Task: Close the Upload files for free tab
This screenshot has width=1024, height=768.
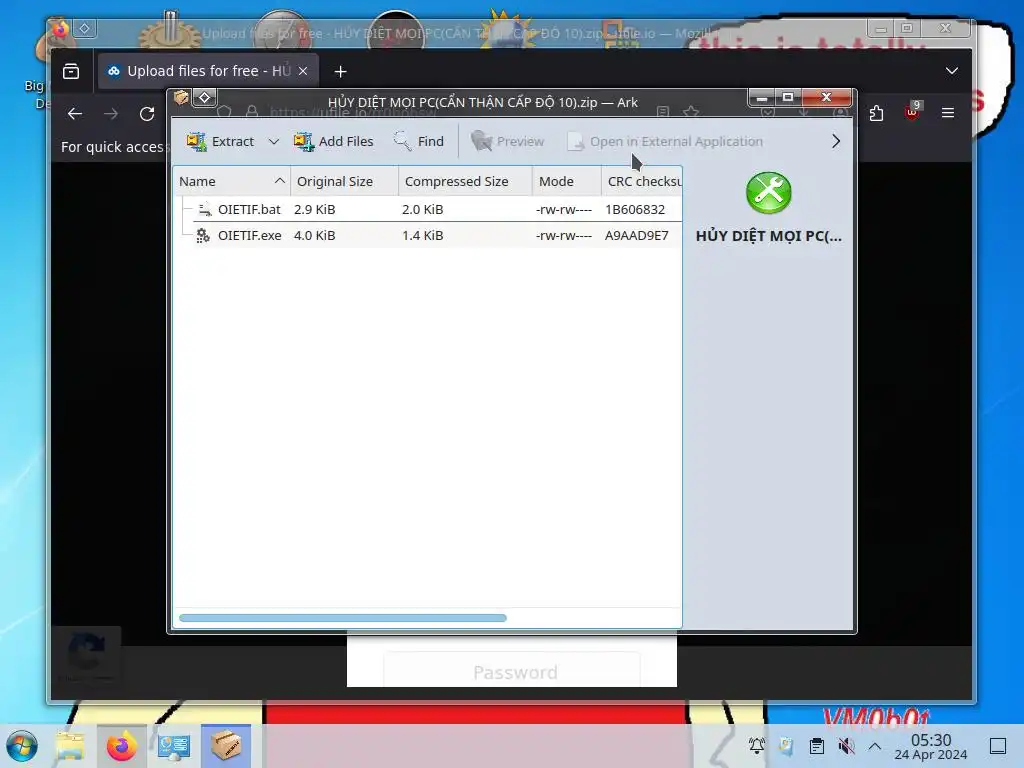Action: [x=303, y=71]
